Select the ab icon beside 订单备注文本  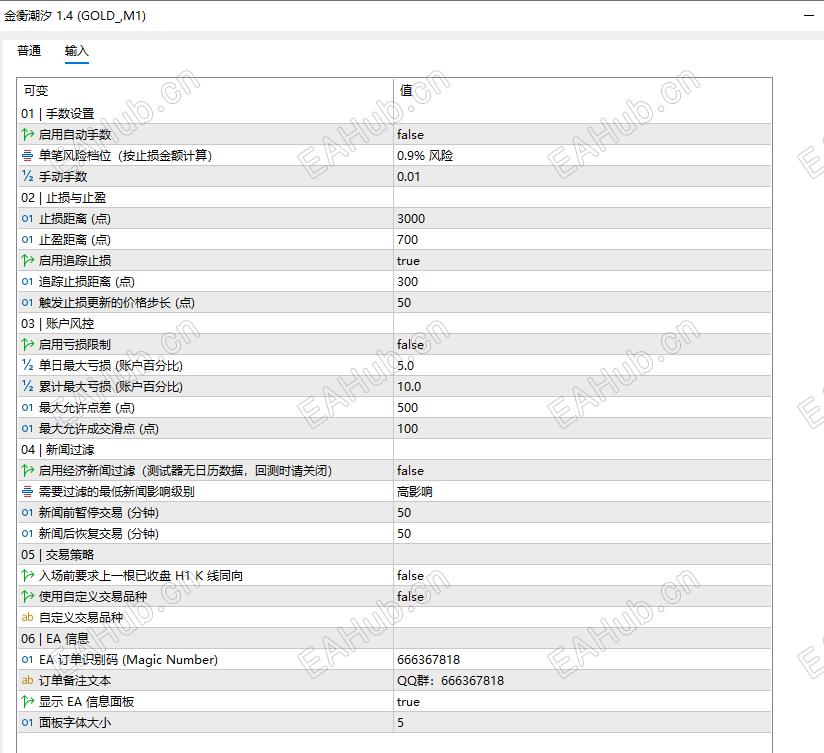tap(27, 680)
